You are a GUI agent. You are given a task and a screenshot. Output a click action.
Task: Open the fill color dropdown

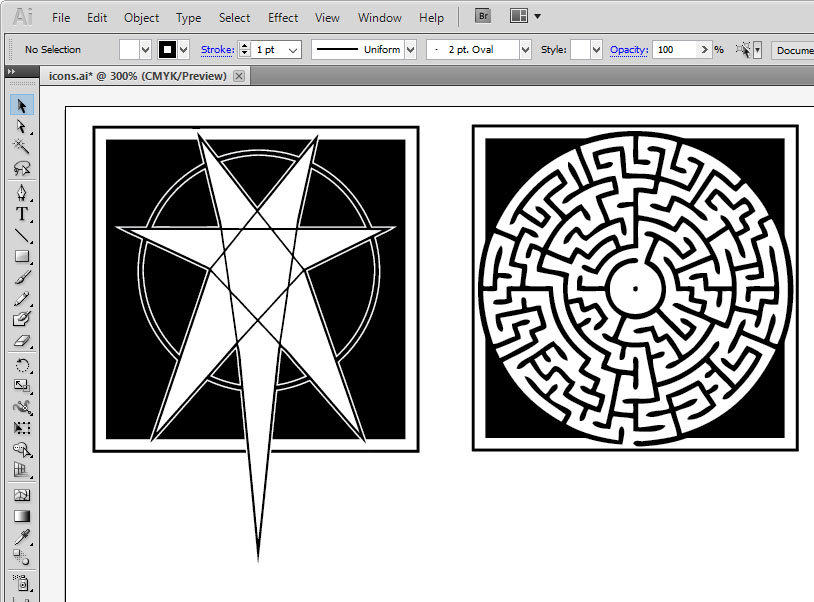[x=146, y=50]
